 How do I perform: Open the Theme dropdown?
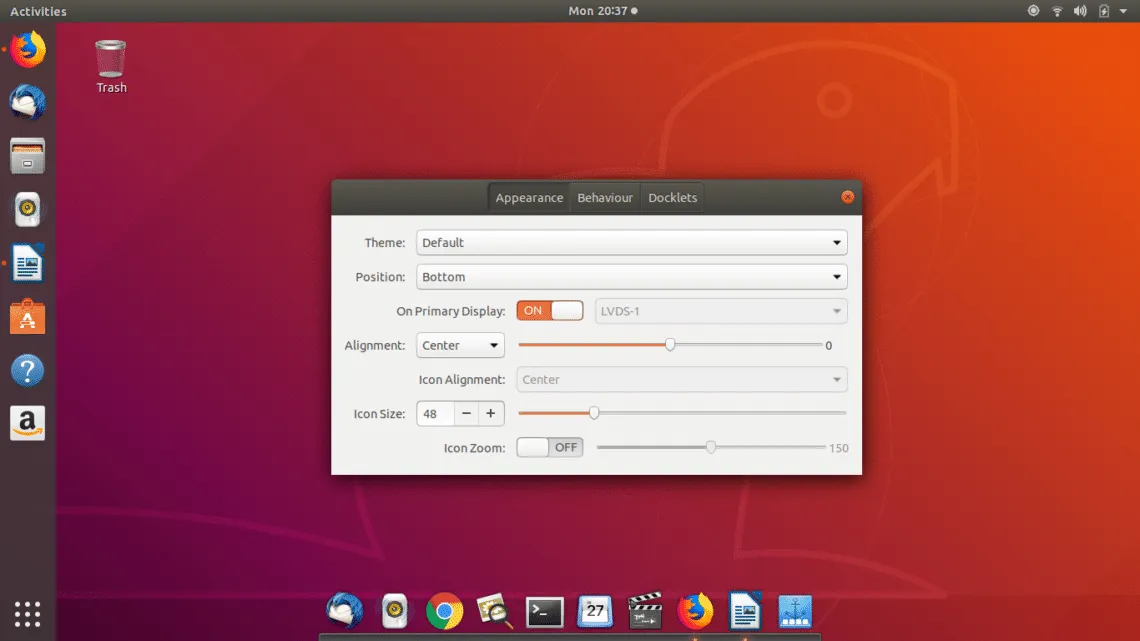click(x=631, y=243)
